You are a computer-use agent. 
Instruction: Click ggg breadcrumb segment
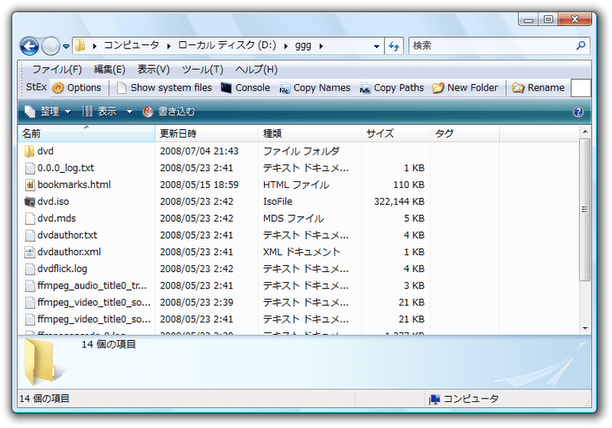(x=303, y=46)
